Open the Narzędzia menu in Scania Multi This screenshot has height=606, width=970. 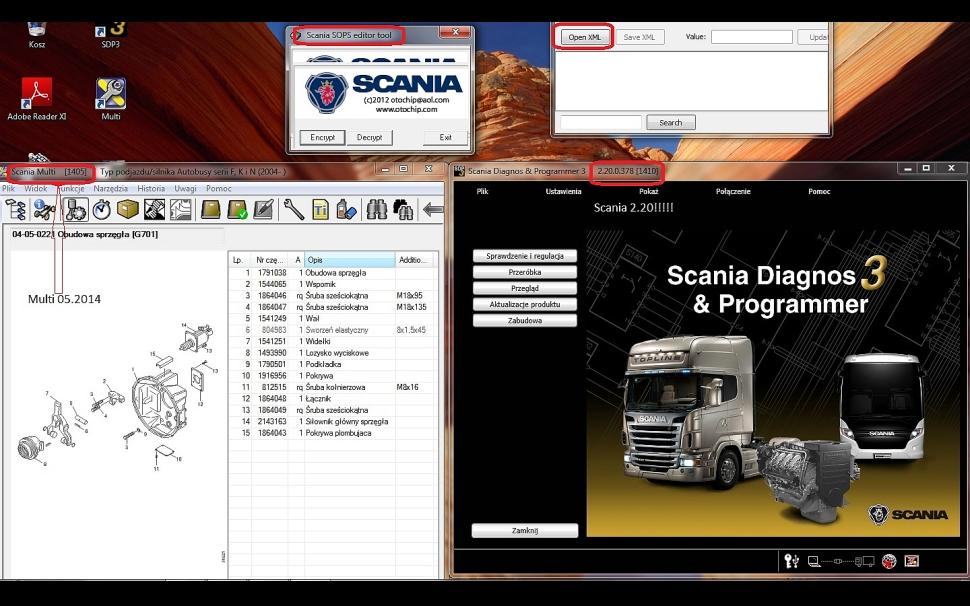pyautogui.click(x=110, y=189)
